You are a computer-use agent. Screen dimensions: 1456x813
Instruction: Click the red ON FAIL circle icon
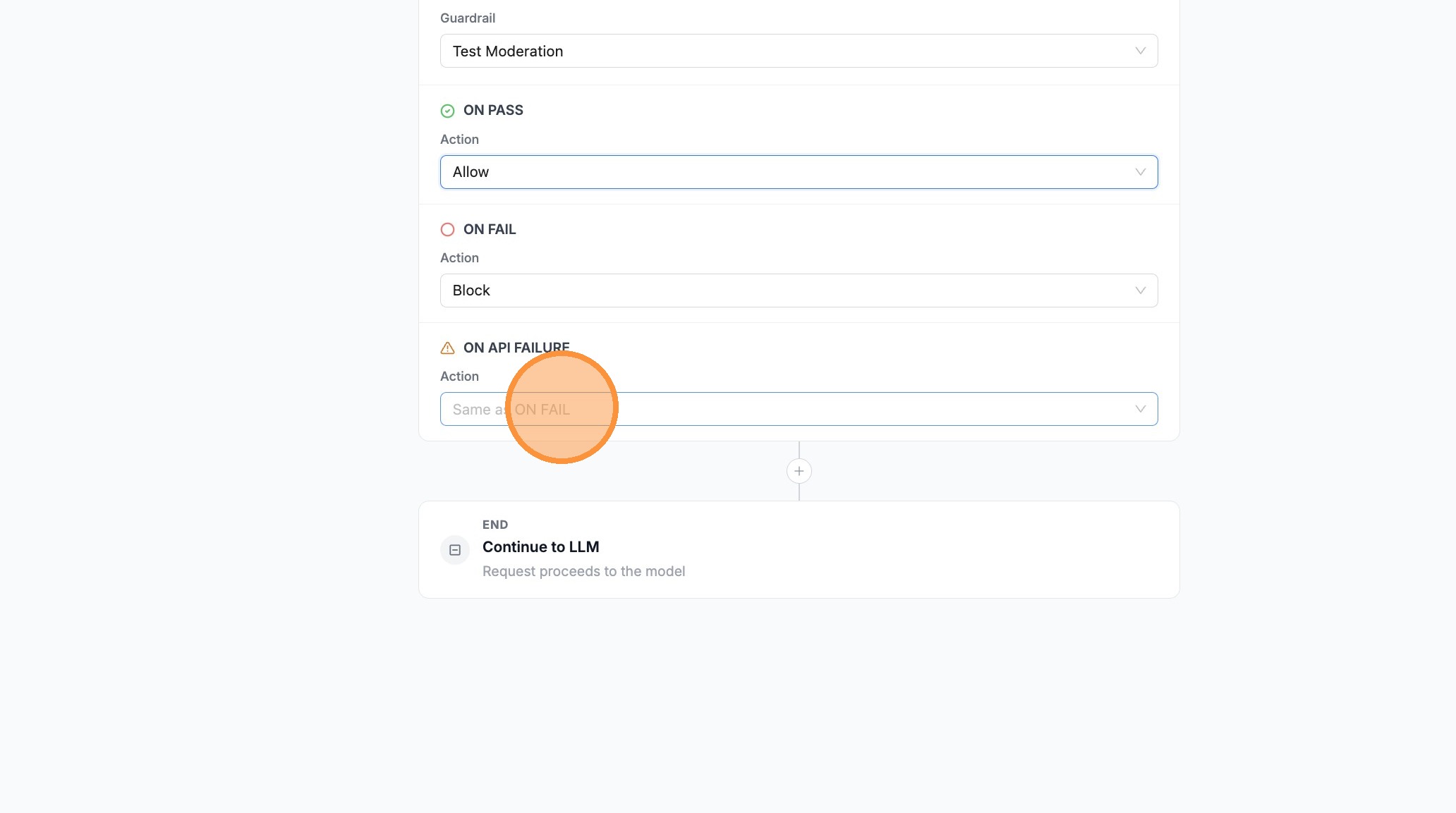tap(448, 229)
